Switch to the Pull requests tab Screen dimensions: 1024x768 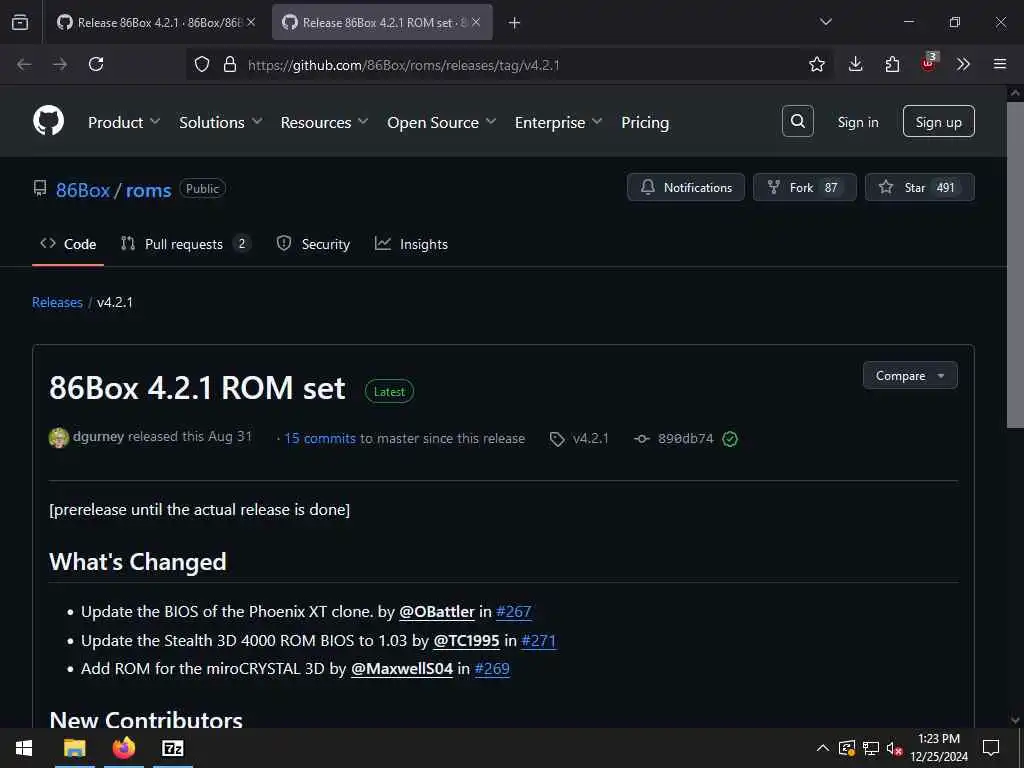pyautogui.click(x=185, y=244)
